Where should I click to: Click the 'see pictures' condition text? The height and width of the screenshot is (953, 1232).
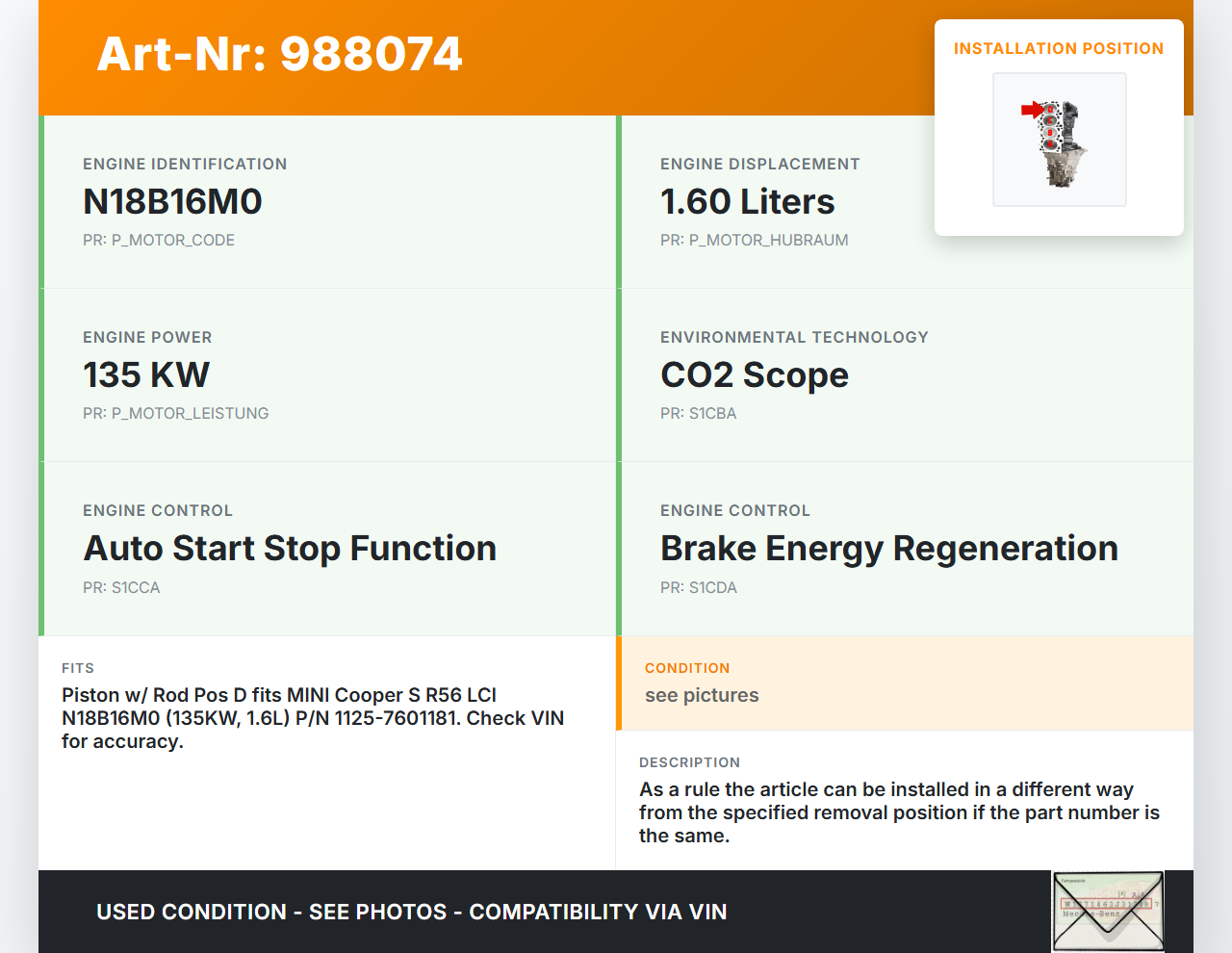click(702, 696)
